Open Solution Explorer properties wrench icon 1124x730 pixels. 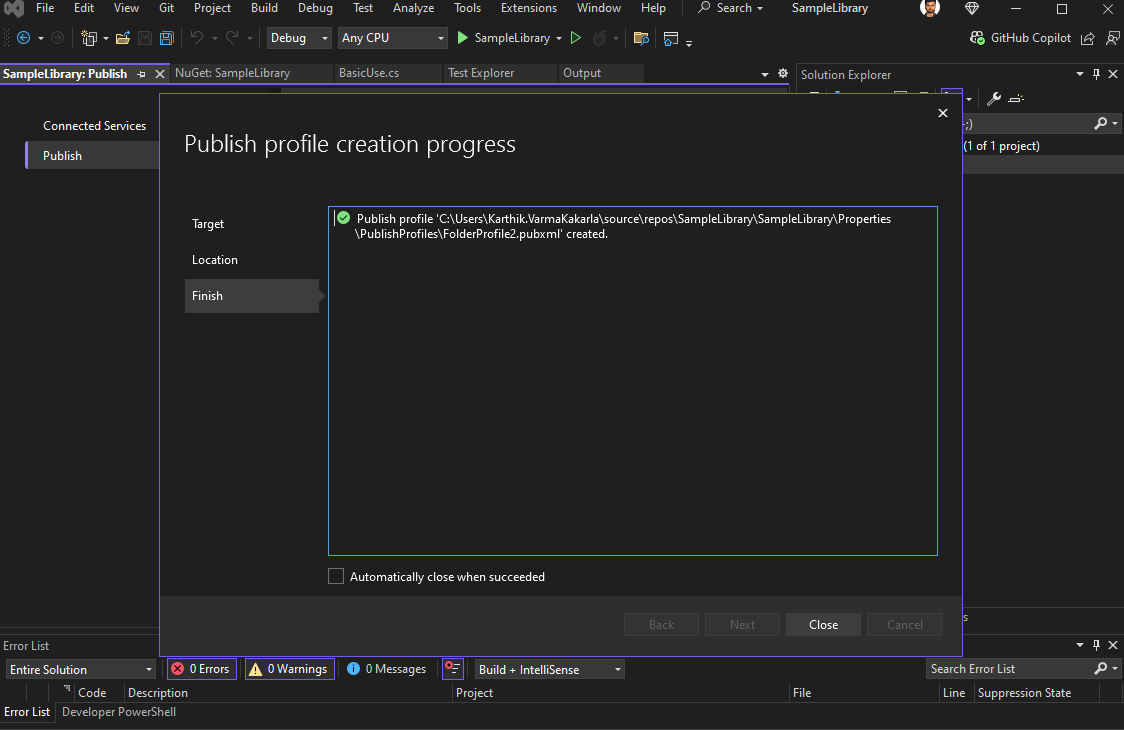pyautogui.click(x=994, y=99)
